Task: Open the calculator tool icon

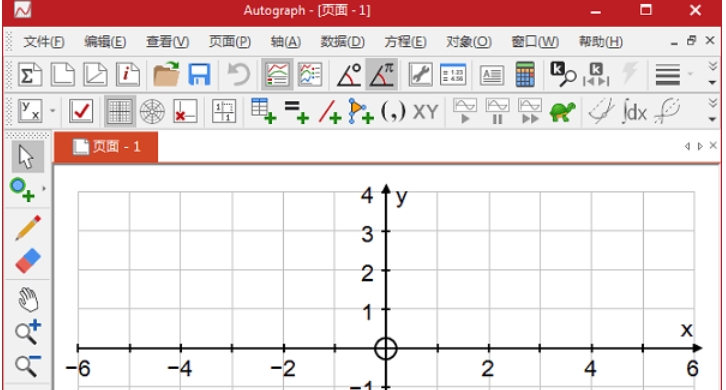Action: click(525, 74)
